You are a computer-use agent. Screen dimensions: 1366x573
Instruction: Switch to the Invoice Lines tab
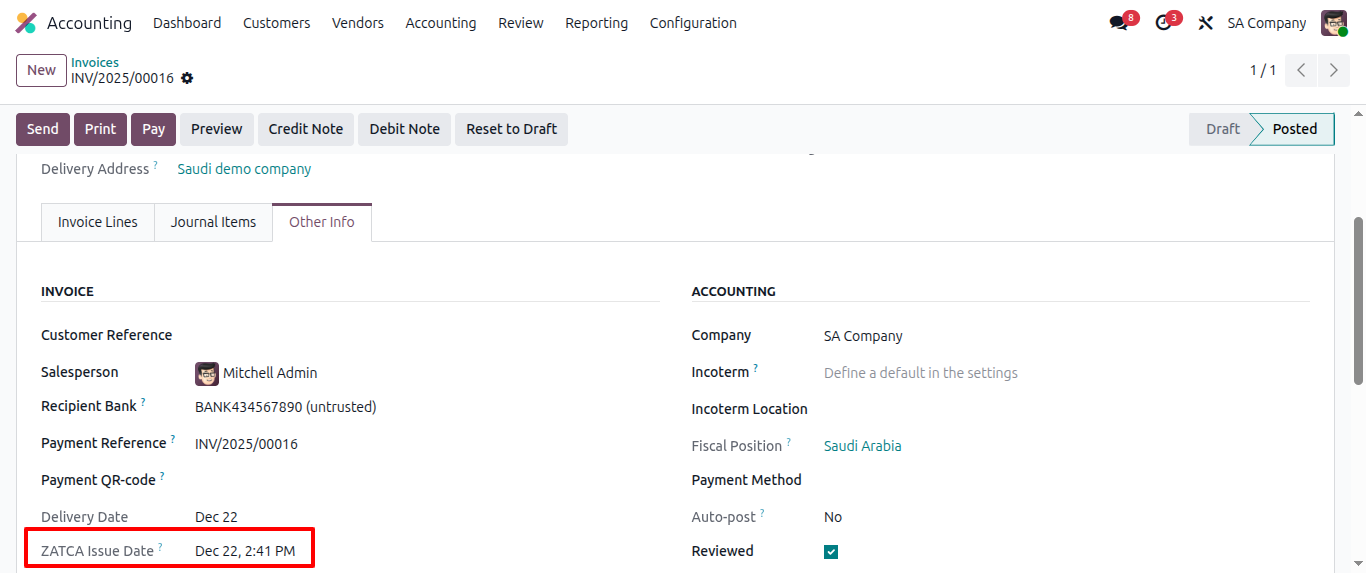[98, 222]
